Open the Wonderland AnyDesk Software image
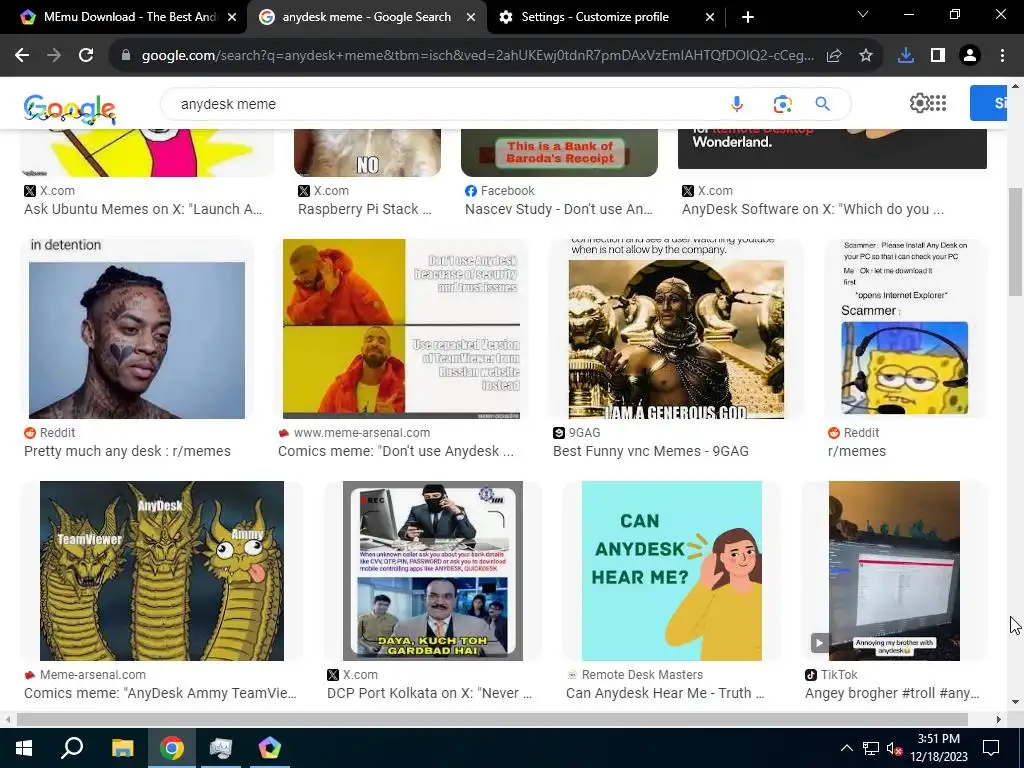This screenshot has width=1024, height=768. click(x=832, y=149)
